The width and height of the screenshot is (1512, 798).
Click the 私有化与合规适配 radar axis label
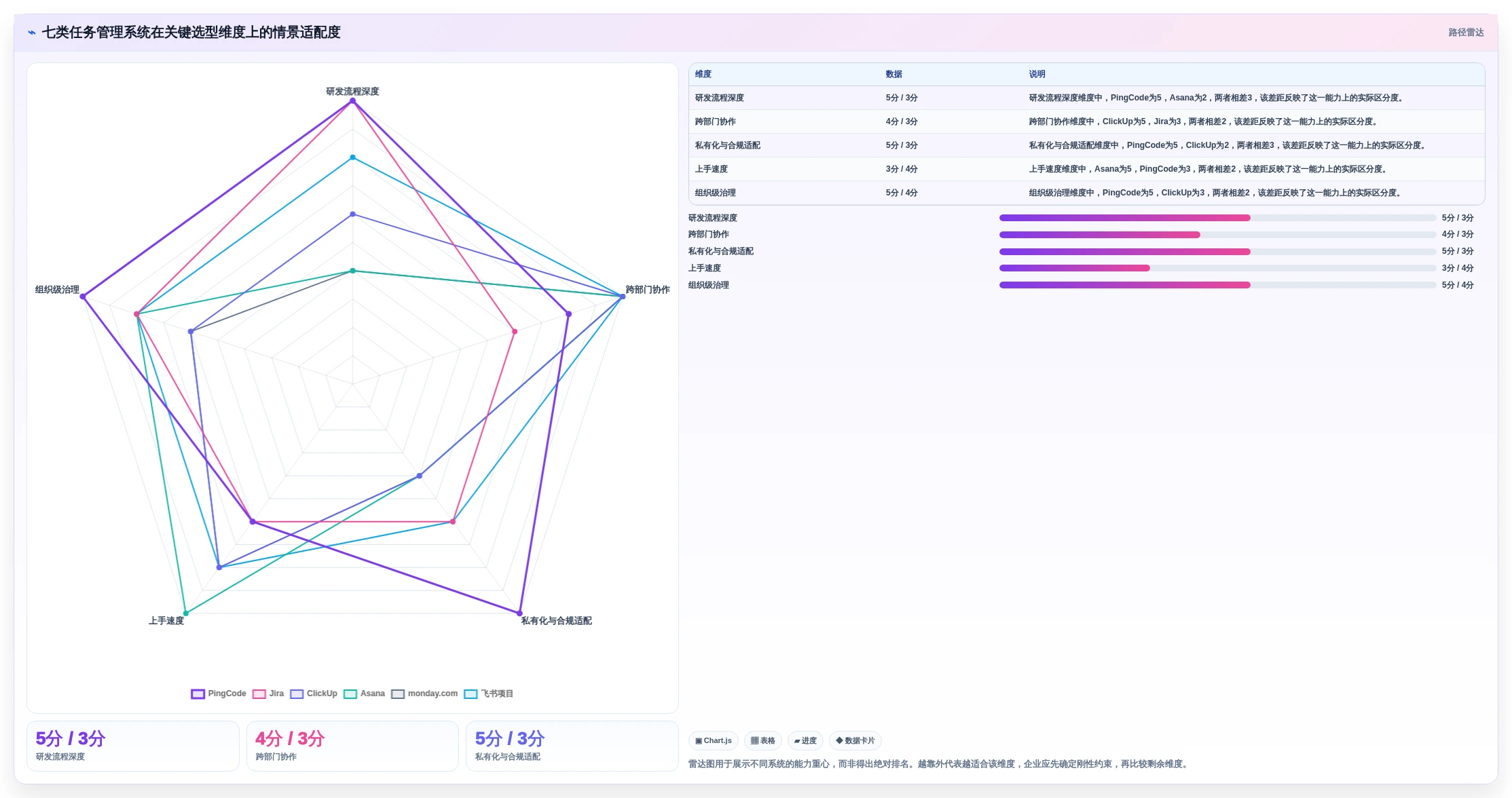[557, 621]
